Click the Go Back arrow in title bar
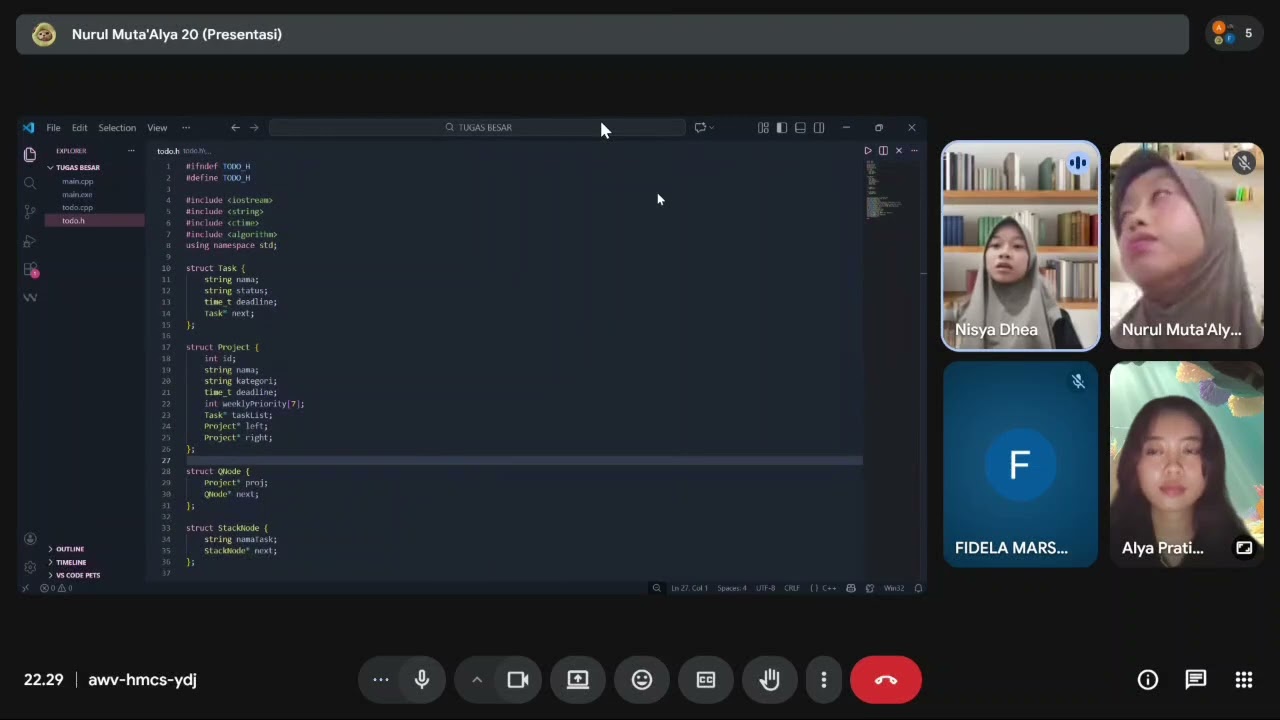Viewport: 1280px width, 720px height. pyautogui.click(x=235, y=128)
